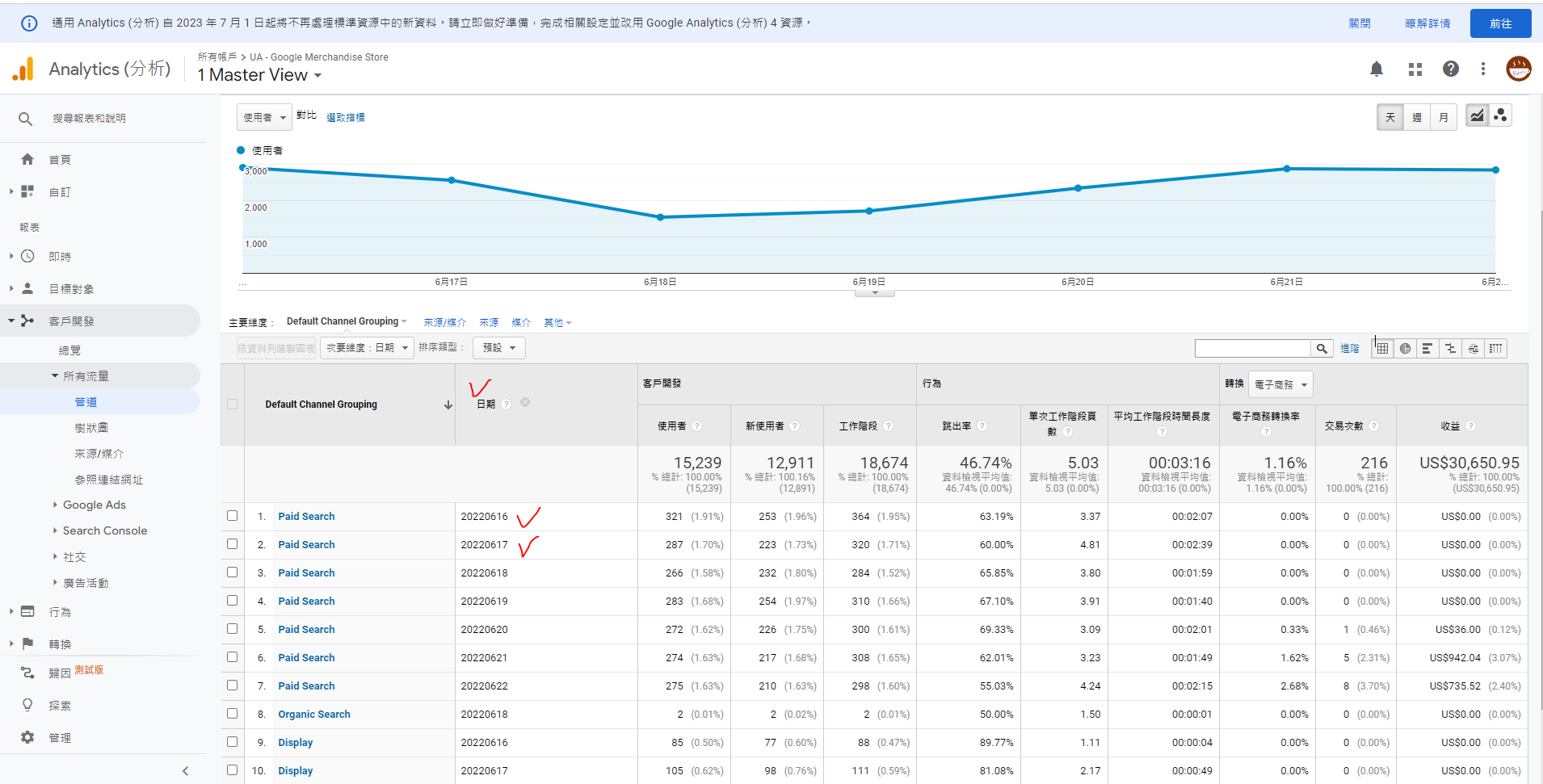Screen dimensions: 1543x784
Task: Check the row 3 Paid Search 20220618 checkbox
Action: coord(233,572)
